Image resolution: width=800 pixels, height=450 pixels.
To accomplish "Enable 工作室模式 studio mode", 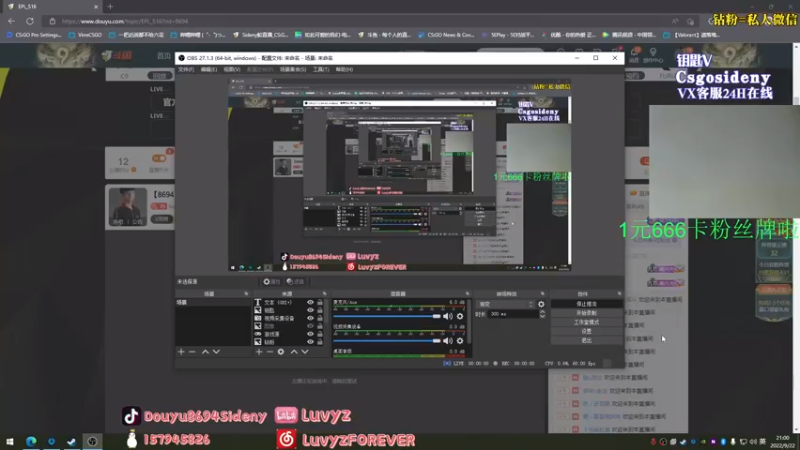I will coord(586,322).
